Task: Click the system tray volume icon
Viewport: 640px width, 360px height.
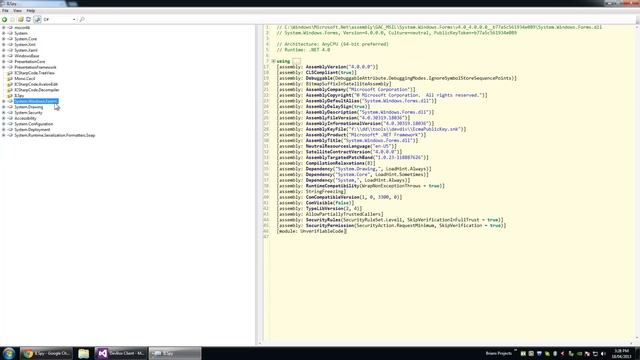Action: point(603,353)
